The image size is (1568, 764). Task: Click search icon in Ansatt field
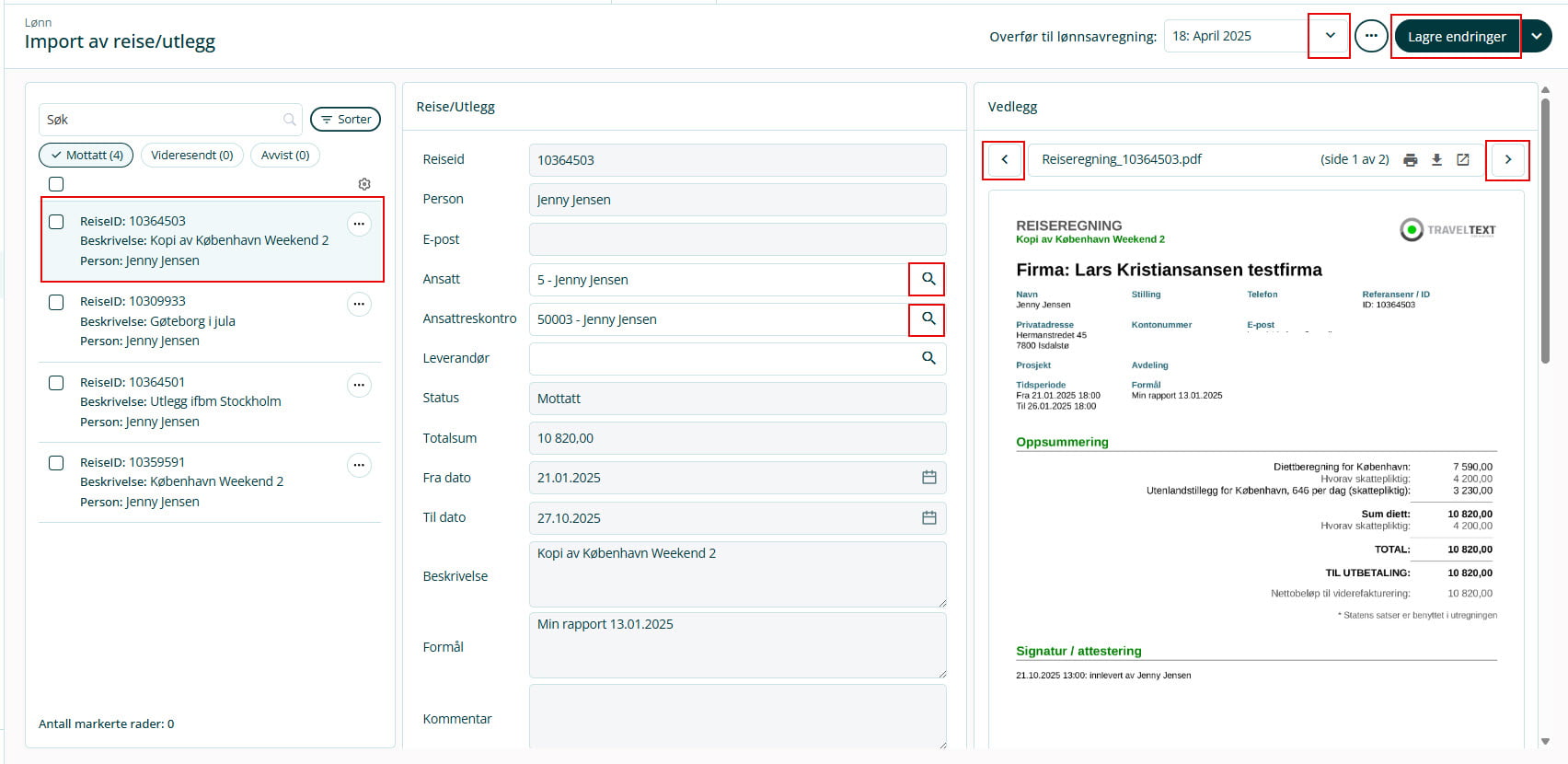[x=928, y=279]
